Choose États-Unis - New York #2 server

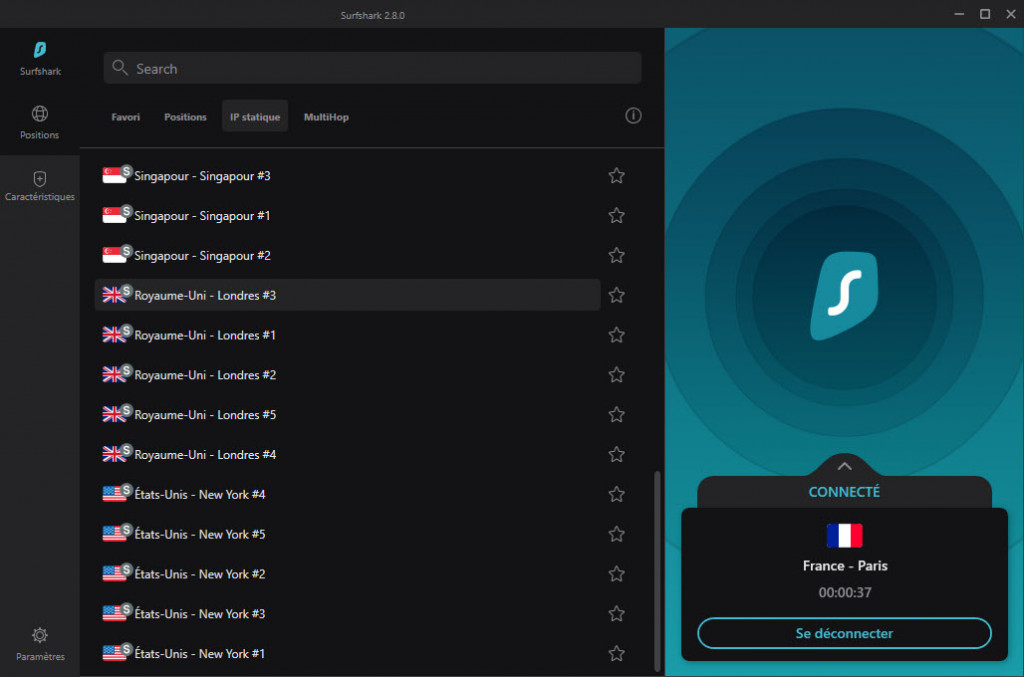click(347, 574)
